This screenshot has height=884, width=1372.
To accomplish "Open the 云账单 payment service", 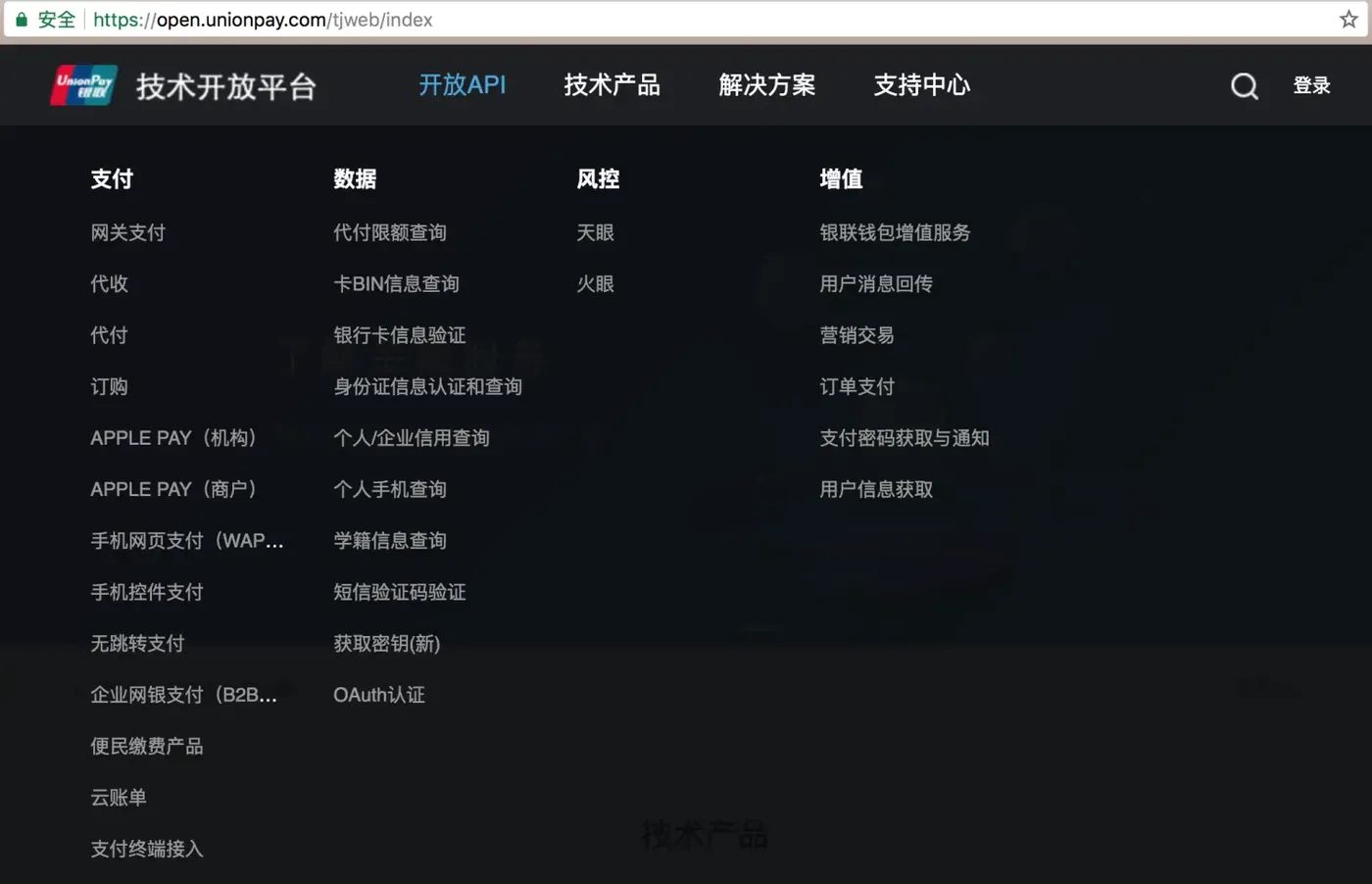I will 118,797.
